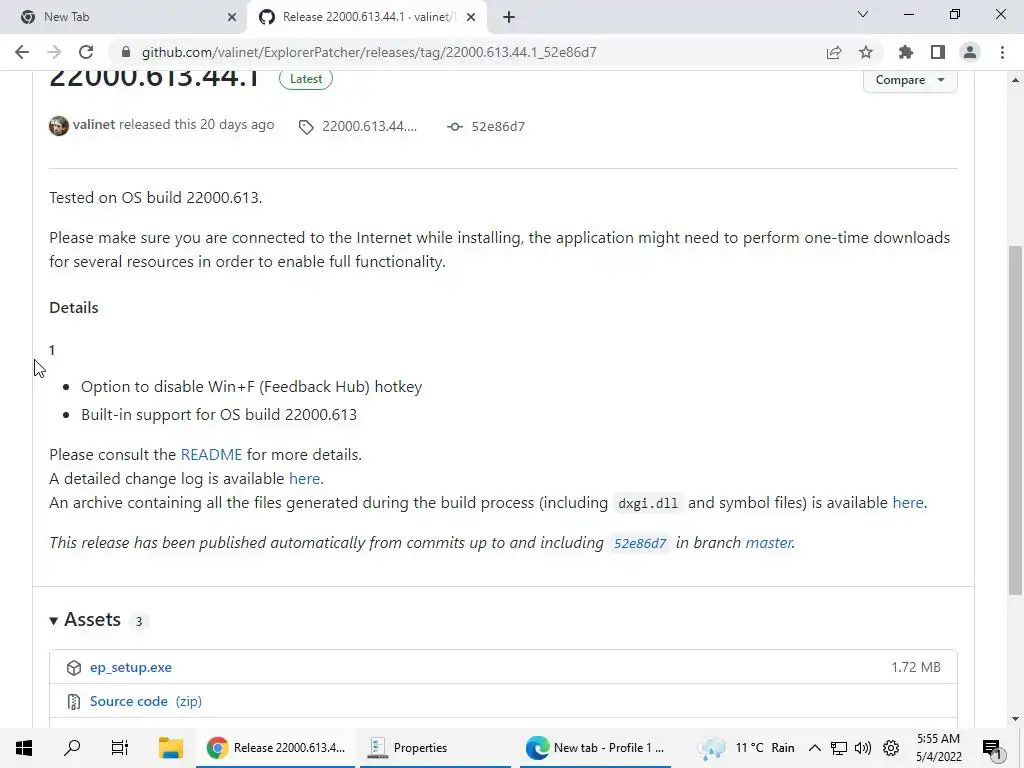
Task: Click settings gear in system tray
Action: [891, 748]
